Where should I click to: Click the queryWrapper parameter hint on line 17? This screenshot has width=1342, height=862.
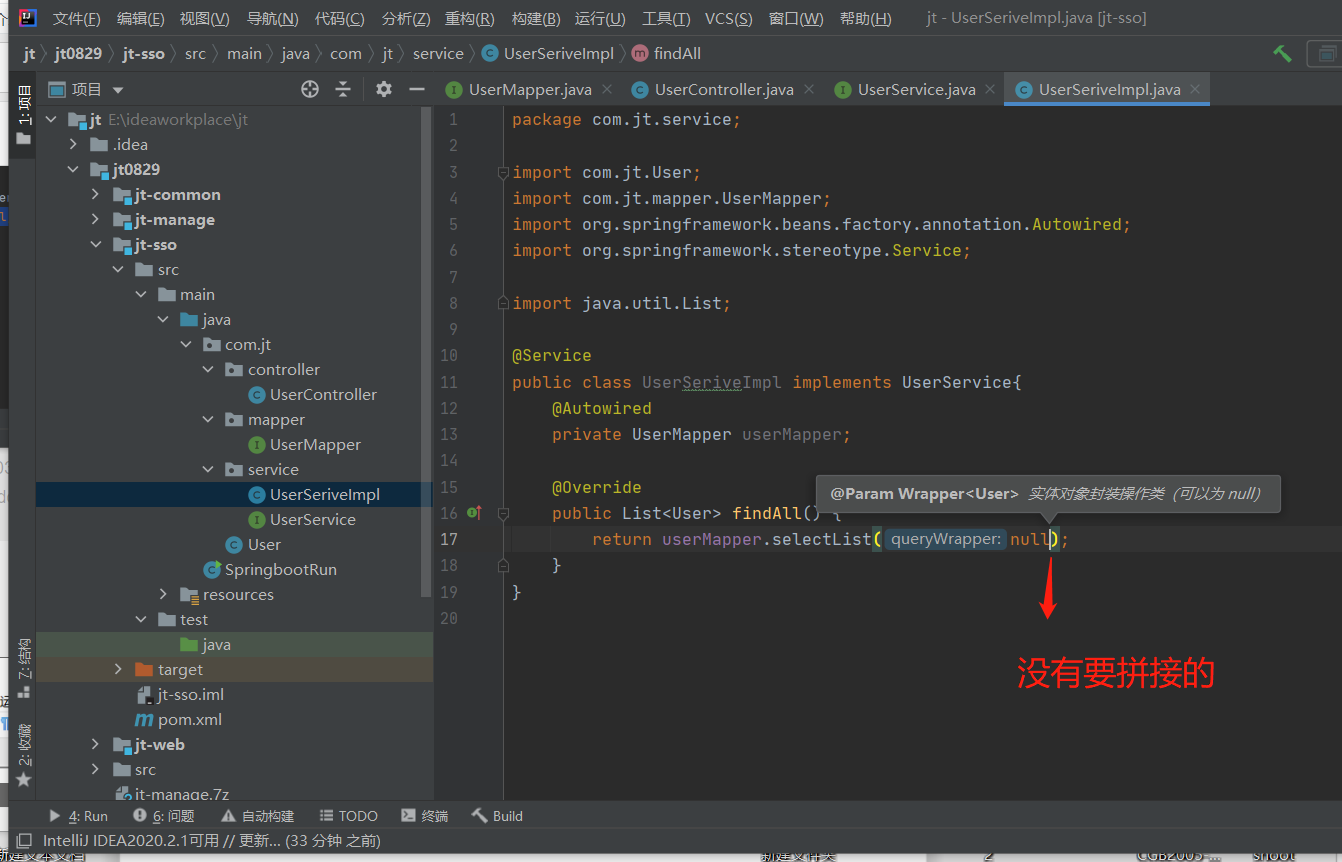pyautogui.click(x=944, y=540)
